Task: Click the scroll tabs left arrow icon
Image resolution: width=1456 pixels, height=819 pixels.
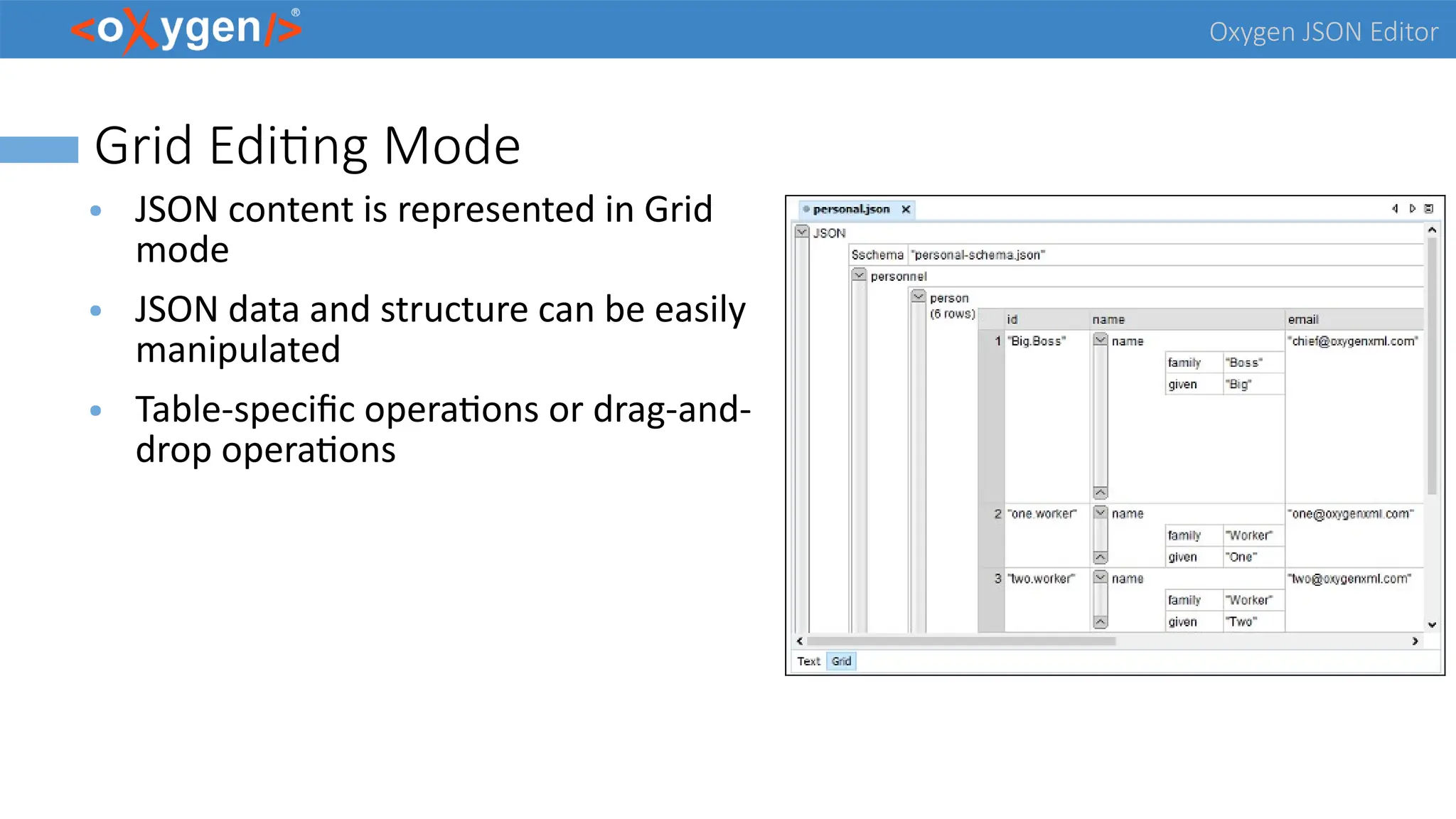Action: [x=1395, y=208]
